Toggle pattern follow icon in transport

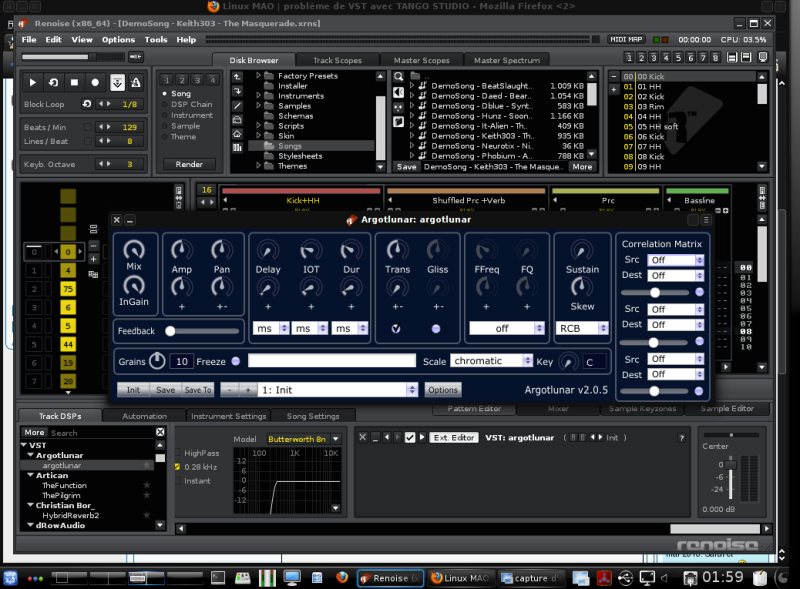[117, 82]
